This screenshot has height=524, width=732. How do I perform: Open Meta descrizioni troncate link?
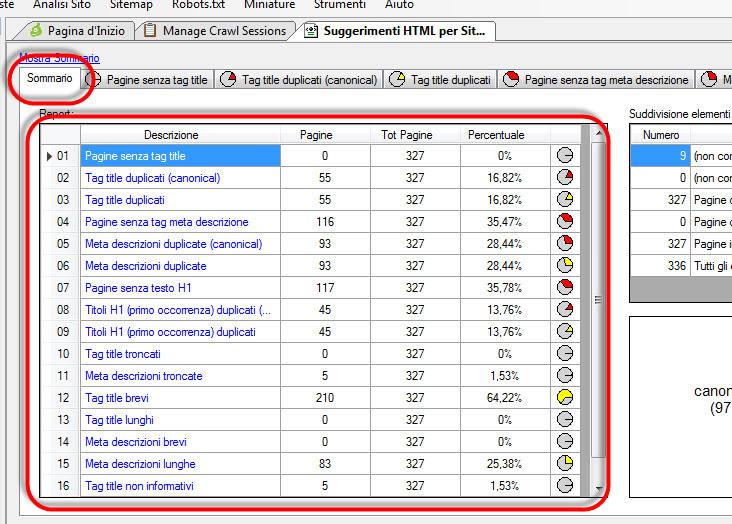coord(144,376)
